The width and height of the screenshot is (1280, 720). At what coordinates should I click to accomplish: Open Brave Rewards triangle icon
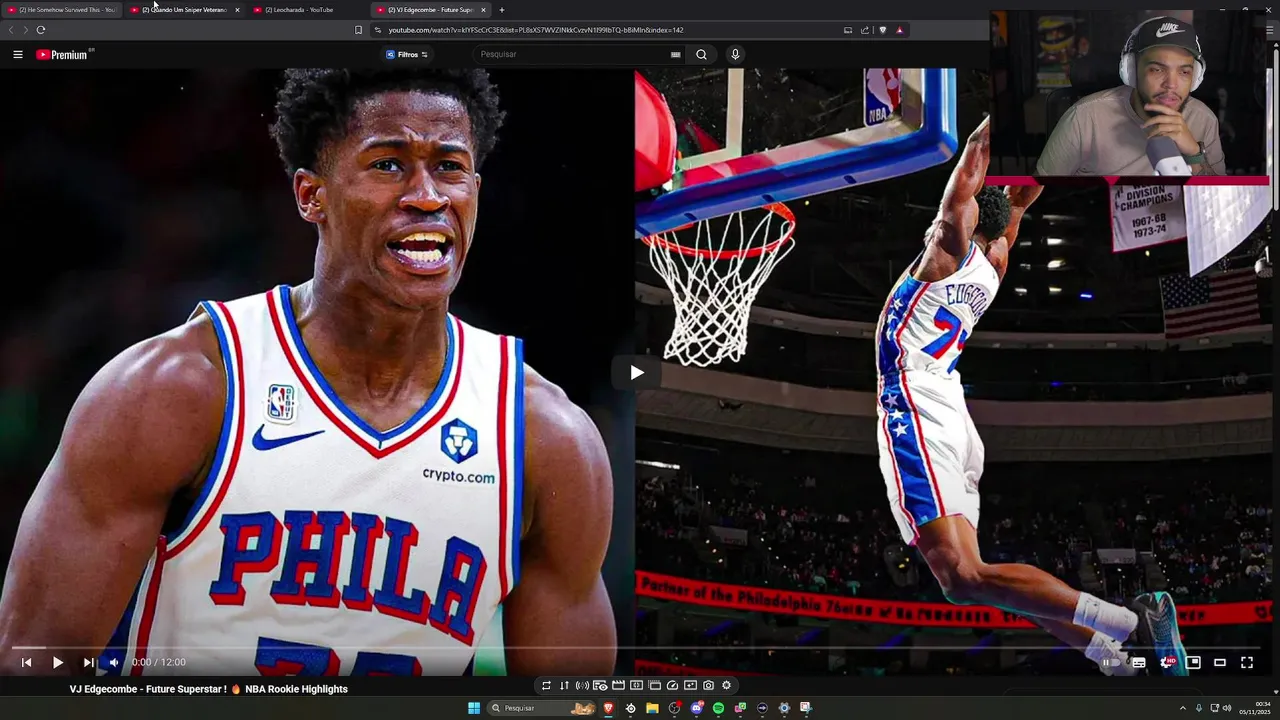899,30
